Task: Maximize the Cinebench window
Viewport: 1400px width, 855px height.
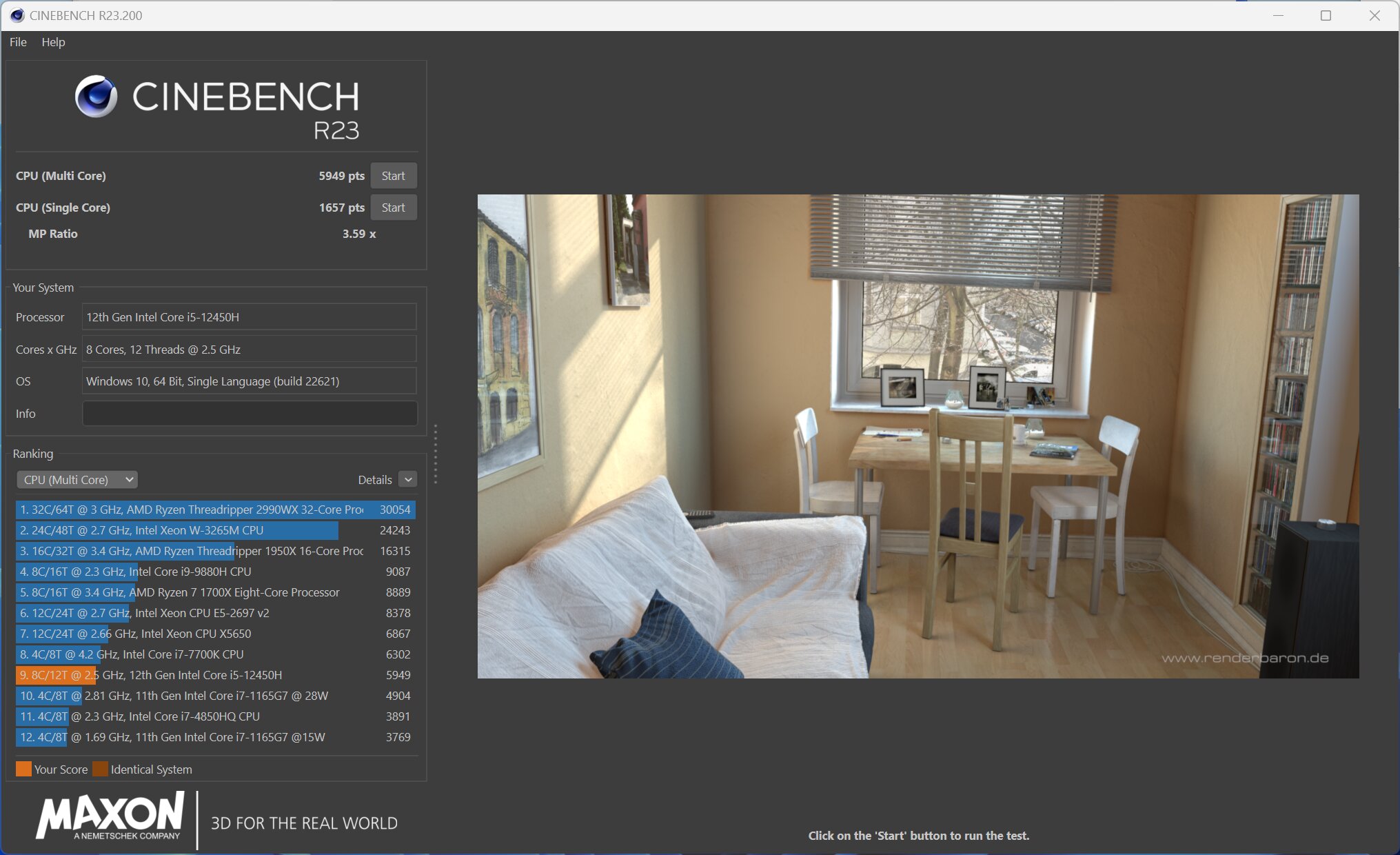Action: click(x=1326, y=15)
